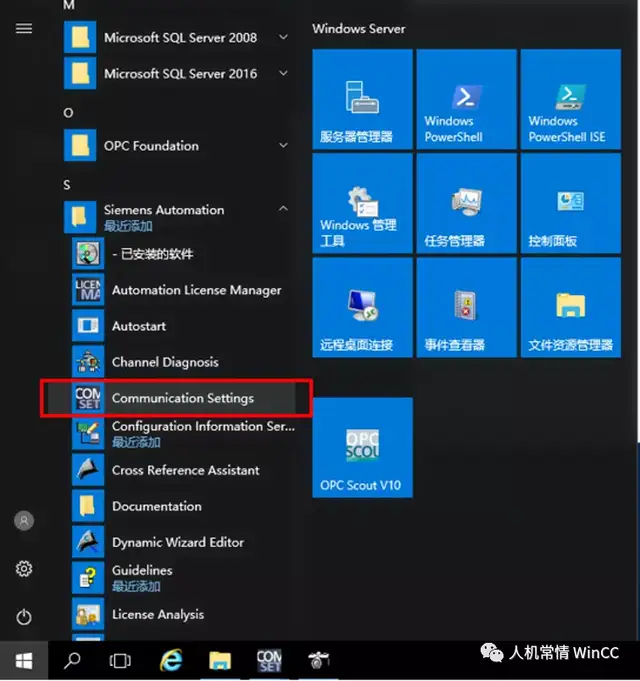Jump to the letter S section header
The image size is (640, 681).
[67, 185]
